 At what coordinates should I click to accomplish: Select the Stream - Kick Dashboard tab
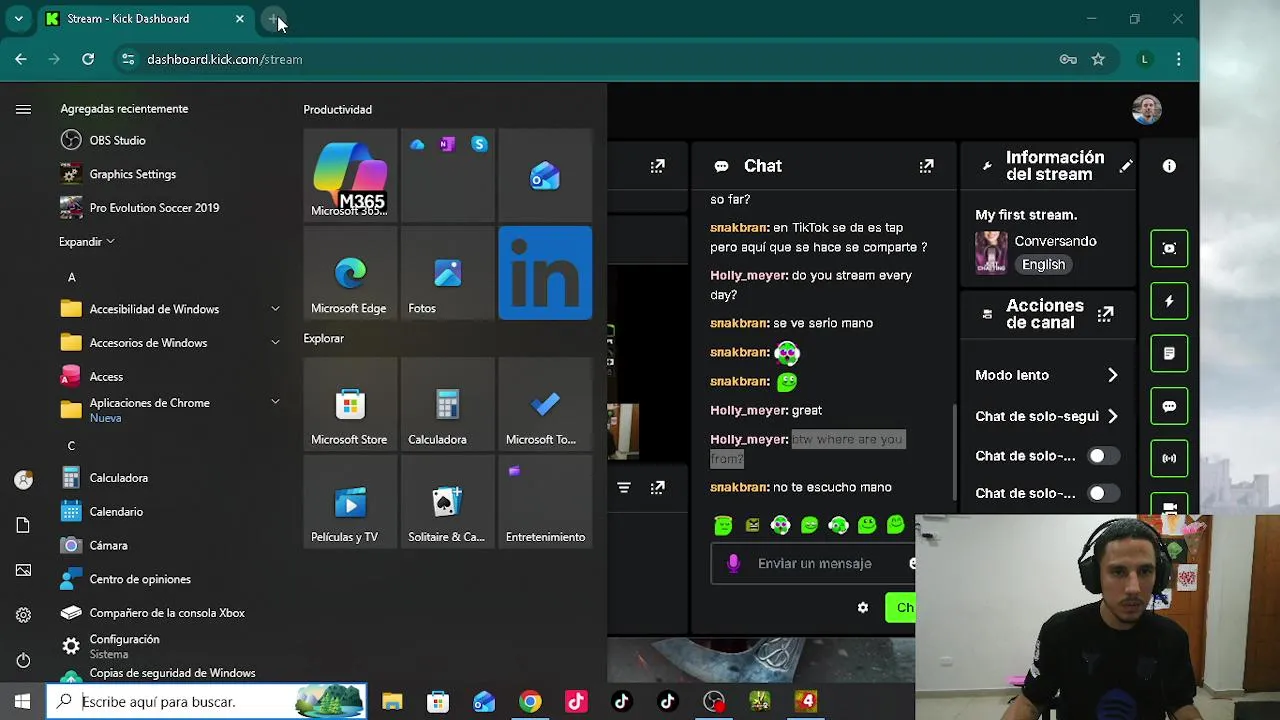[x=148, y=18]
